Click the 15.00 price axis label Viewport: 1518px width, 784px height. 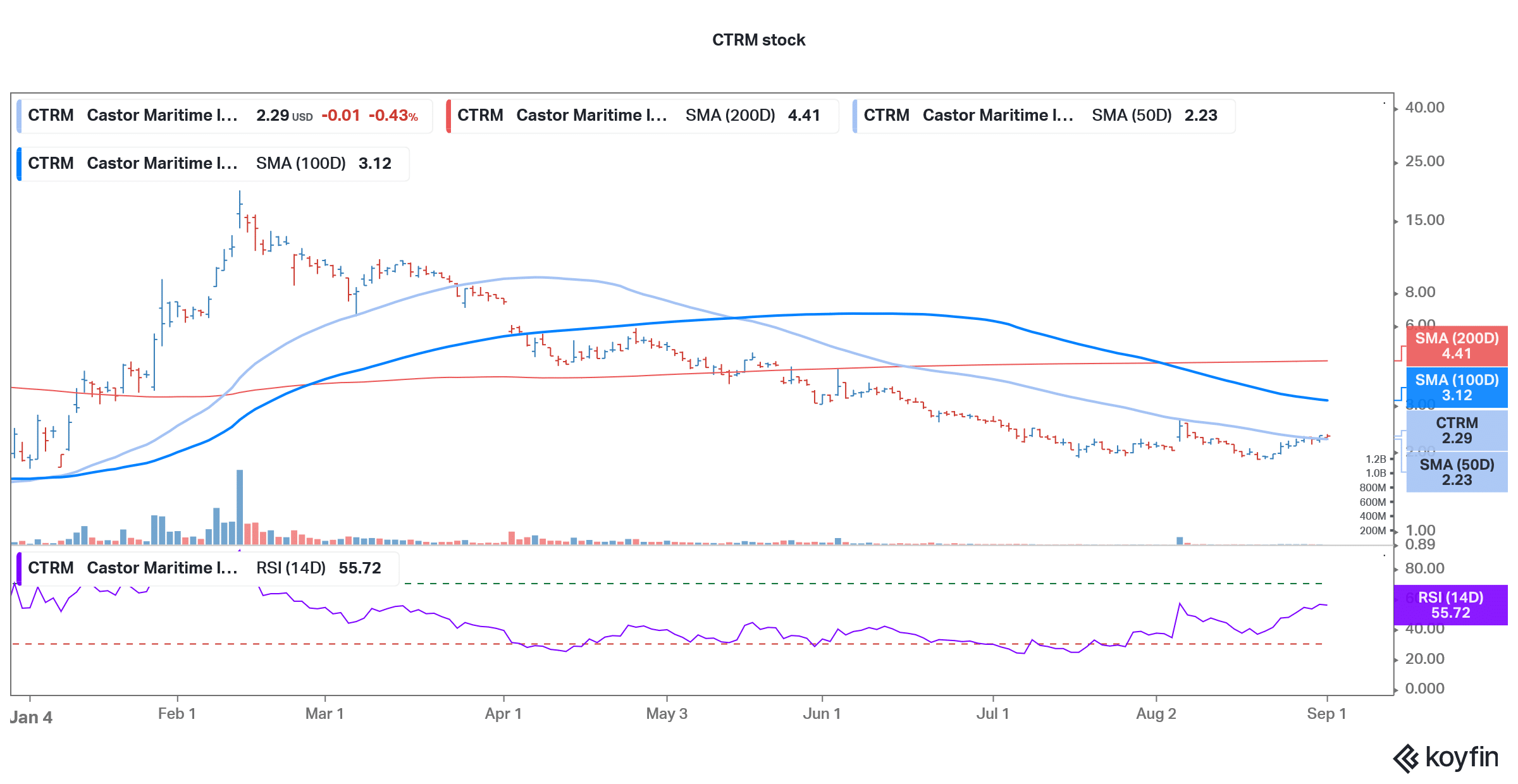coord(1424,220)
